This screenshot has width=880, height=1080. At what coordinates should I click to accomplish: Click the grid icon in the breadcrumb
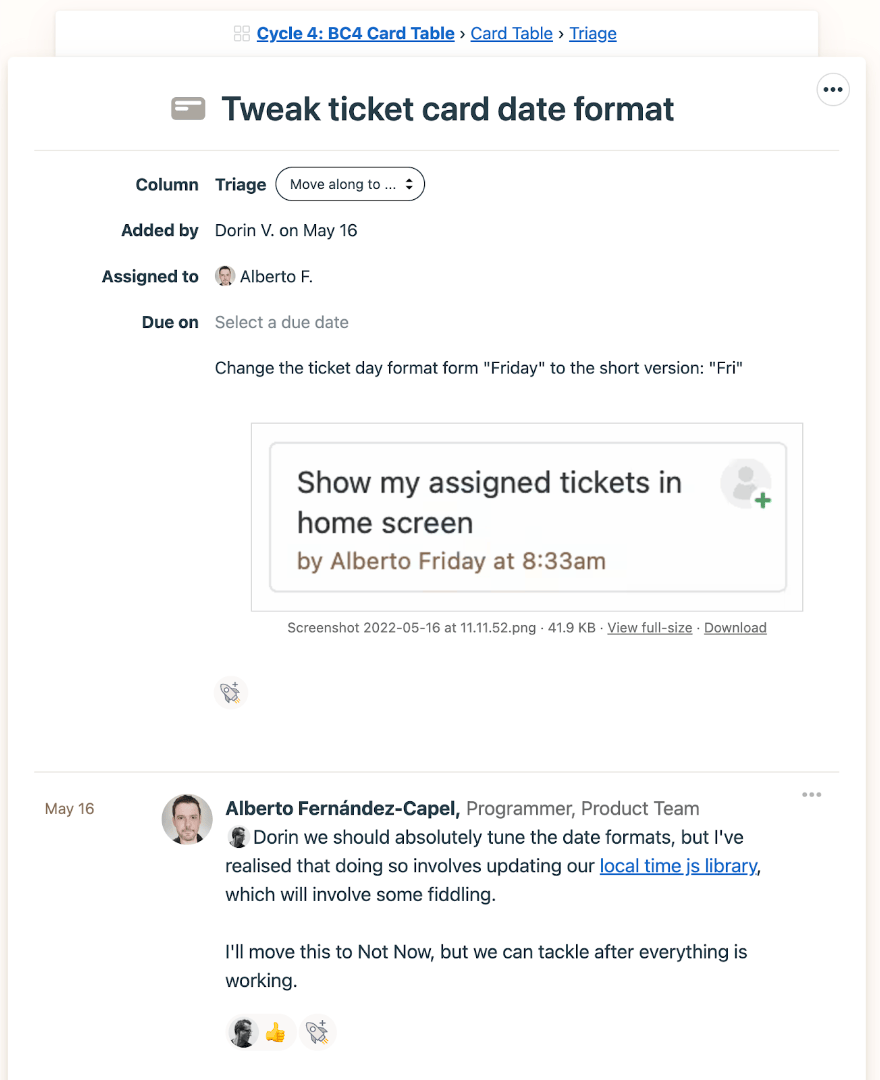point(241,34)
